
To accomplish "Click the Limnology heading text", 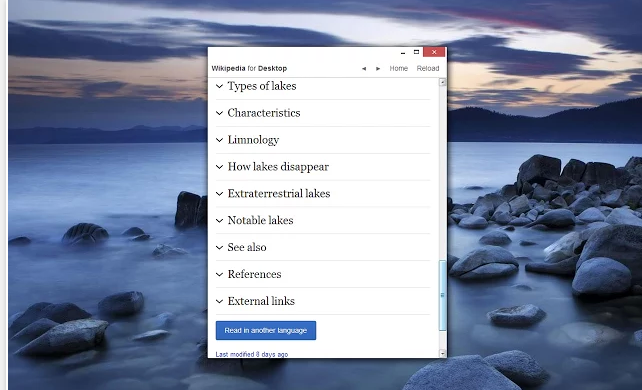I will (x=253, y=140).
